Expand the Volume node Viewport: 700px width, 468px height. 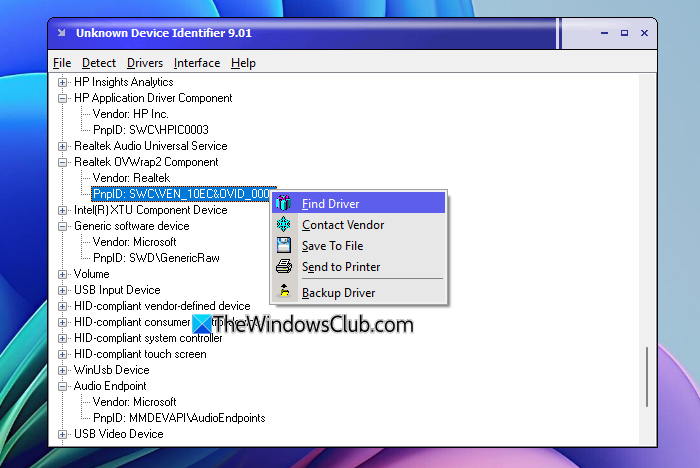click(x=62, y=274)
